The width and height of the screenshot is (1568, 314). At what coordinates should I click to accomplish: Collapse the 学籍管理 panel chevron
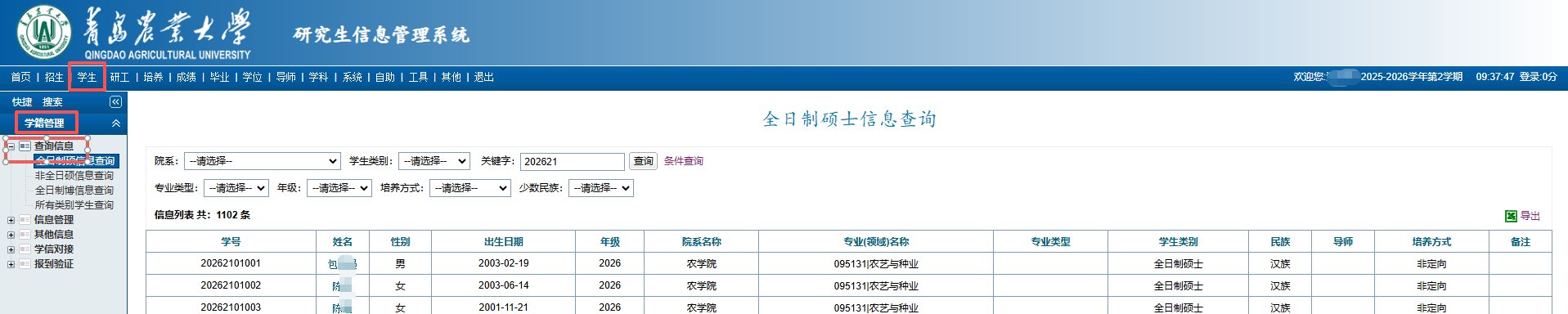click(x=115, y=123)
